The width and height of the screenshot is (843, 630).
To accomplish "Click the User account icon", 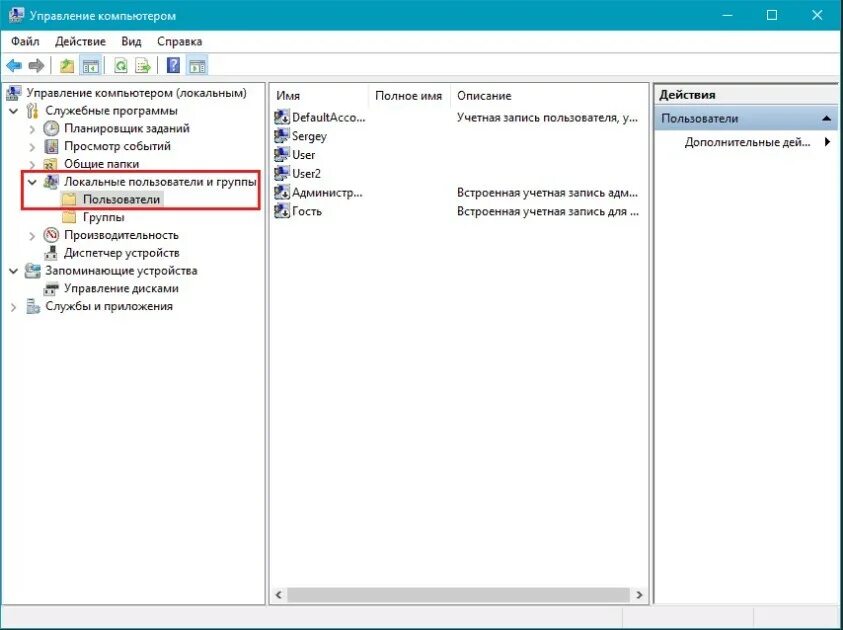I will (282, 154).
